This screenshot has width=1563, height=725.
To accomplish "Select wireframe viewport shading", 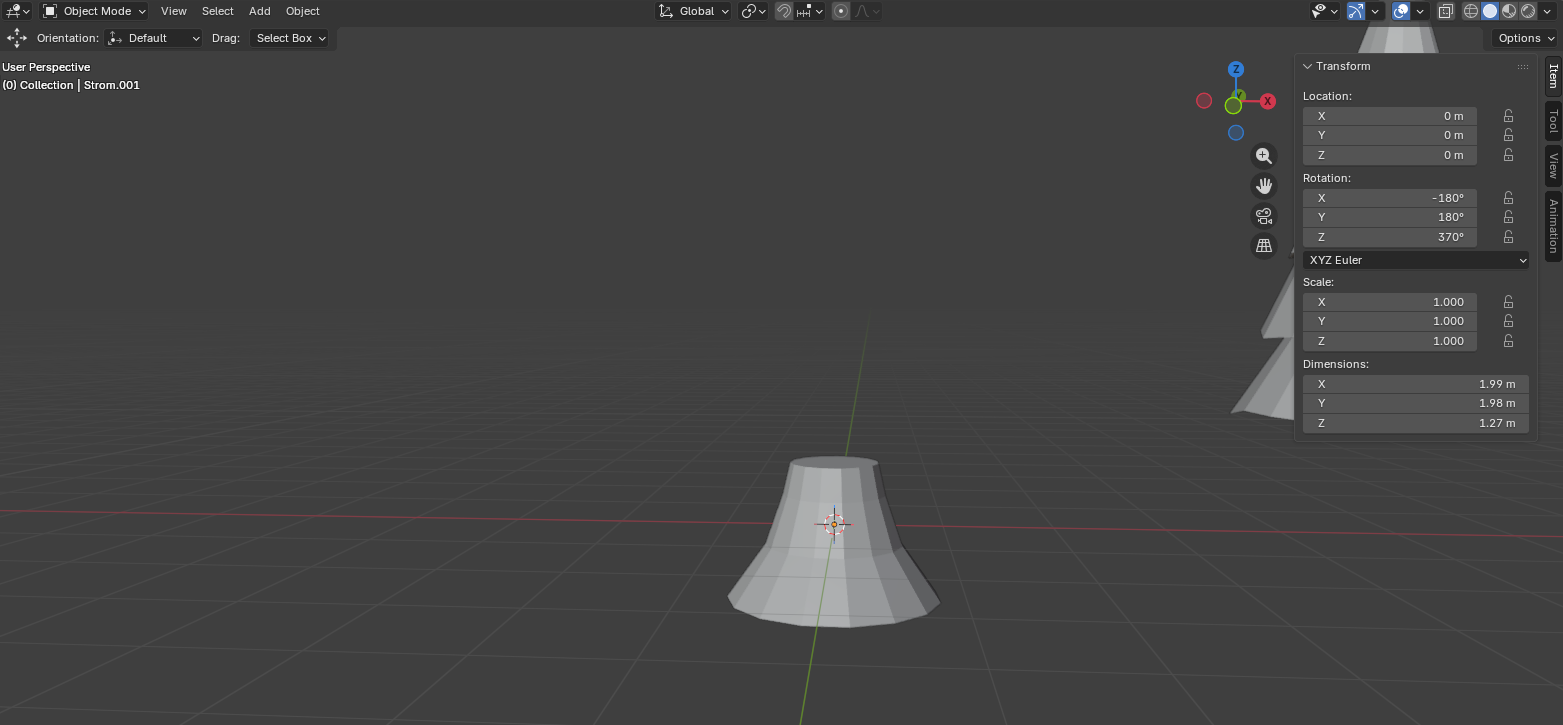I will [1471, 11].
